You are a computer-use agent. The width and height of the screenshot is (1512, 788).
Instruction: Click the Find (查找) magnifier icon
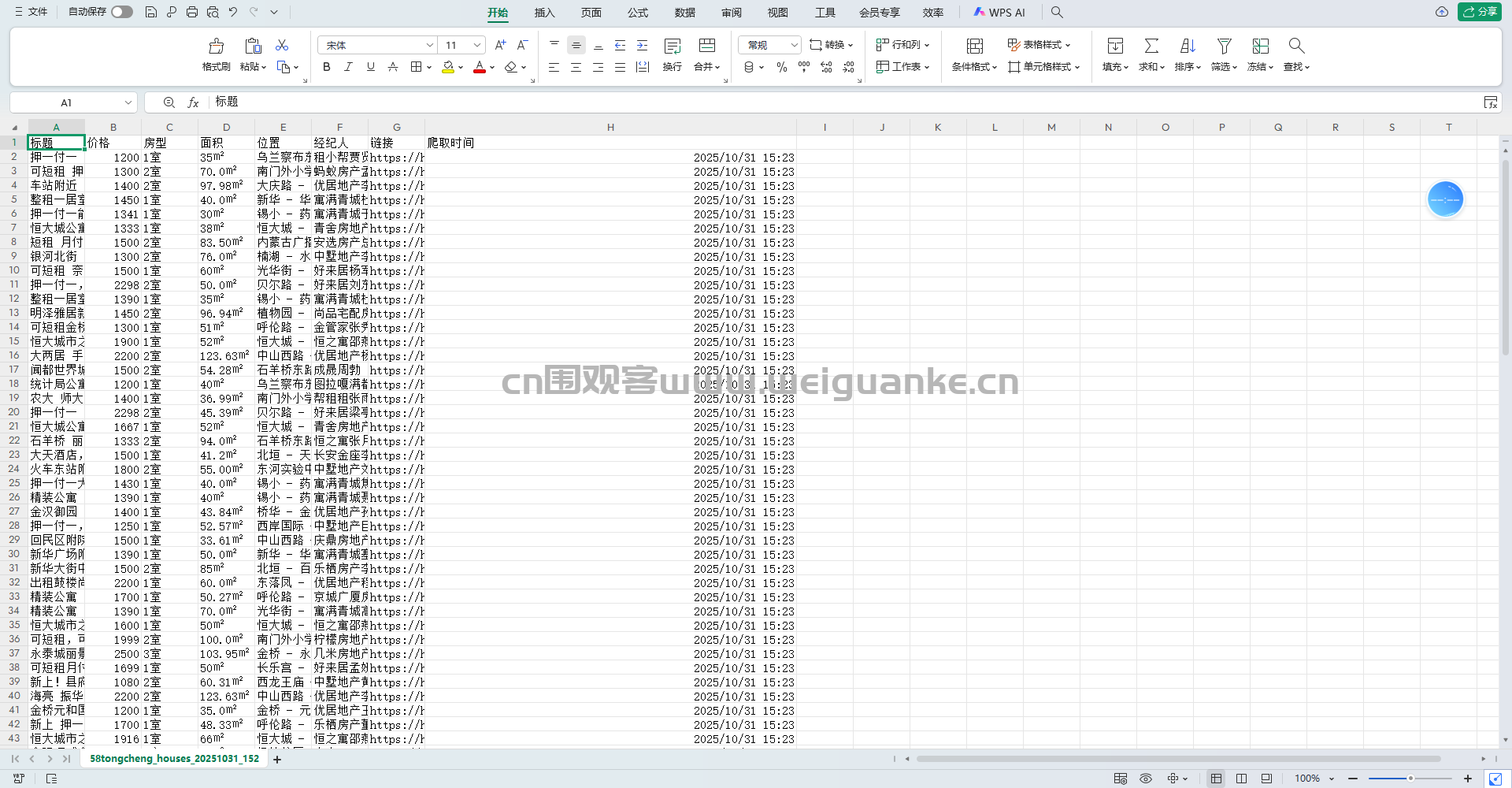click(1296, 47)
